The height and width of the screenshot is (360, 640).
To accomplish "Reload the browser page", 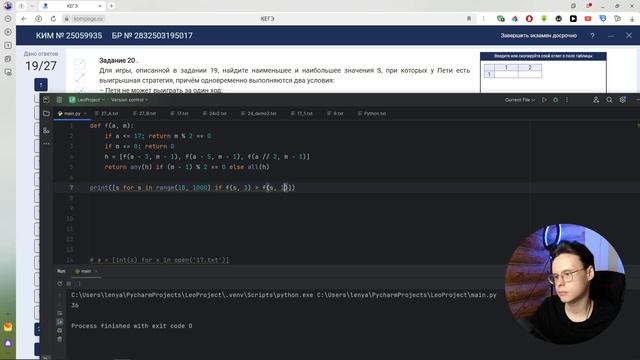I will click(x=53, y=19).
